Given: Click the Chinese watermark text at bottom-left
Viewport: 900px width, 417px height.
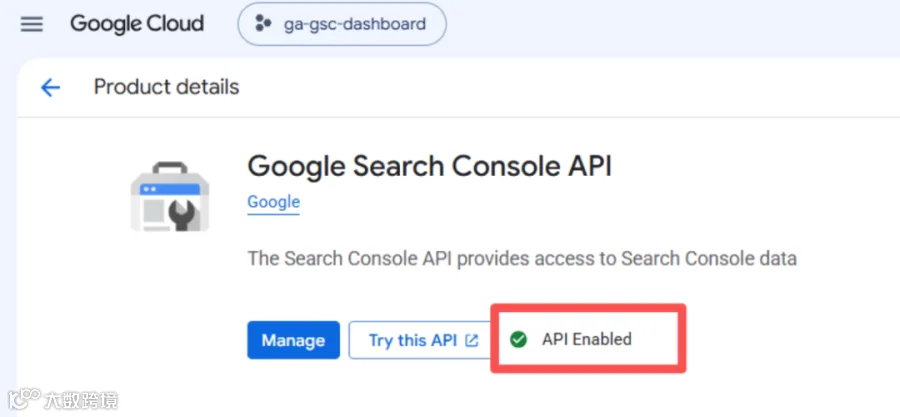Looking at the screenshot, I should (80, 400).
